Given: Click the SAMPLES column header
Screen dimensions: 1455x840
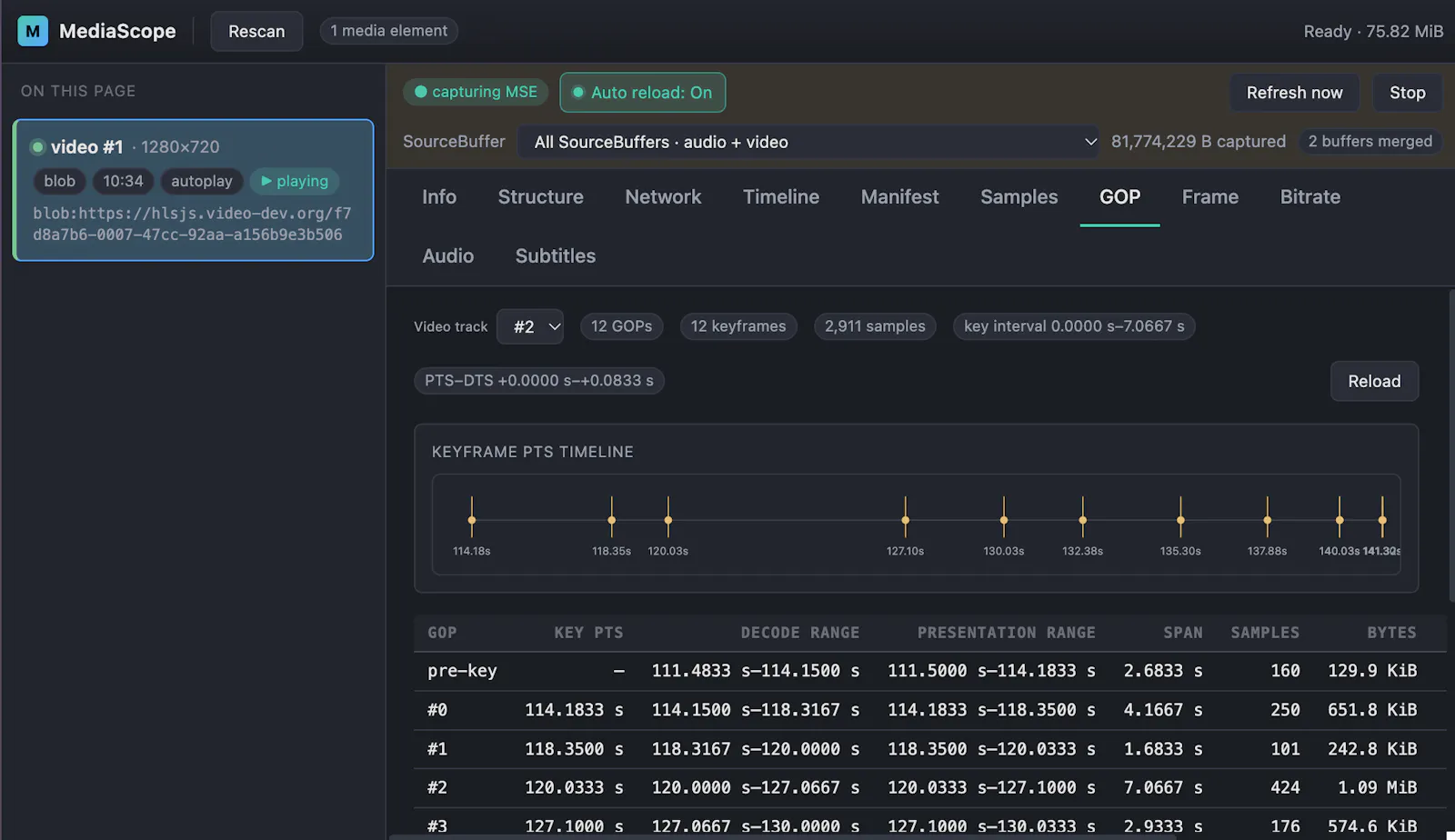Looking at the screenshot, I should pyautogui.click(x=1265, y=633).
